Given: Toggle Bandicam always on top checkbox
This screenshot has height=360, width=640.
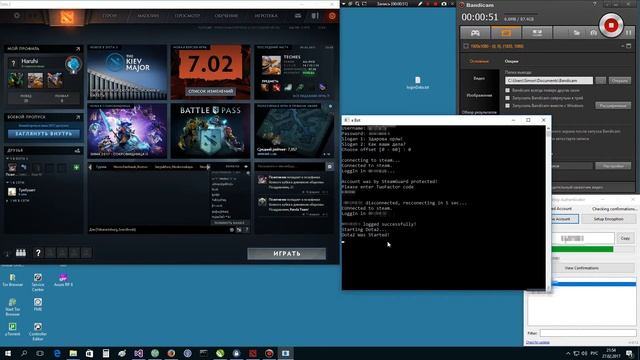Looking at the screenshot, I should 508,90.
